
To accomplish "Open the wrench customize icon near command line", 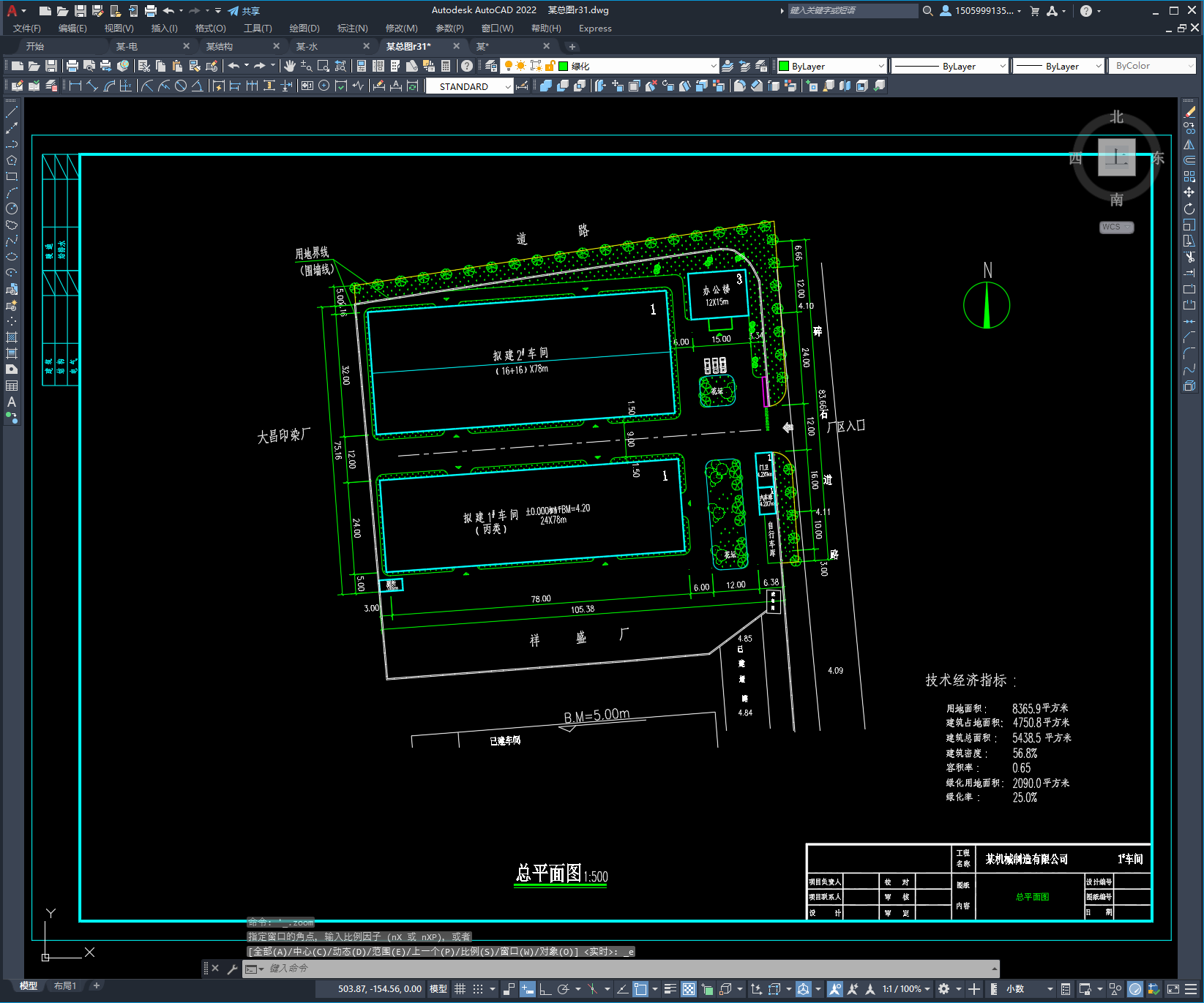I will pyautogui.click(x=233, y=969).
